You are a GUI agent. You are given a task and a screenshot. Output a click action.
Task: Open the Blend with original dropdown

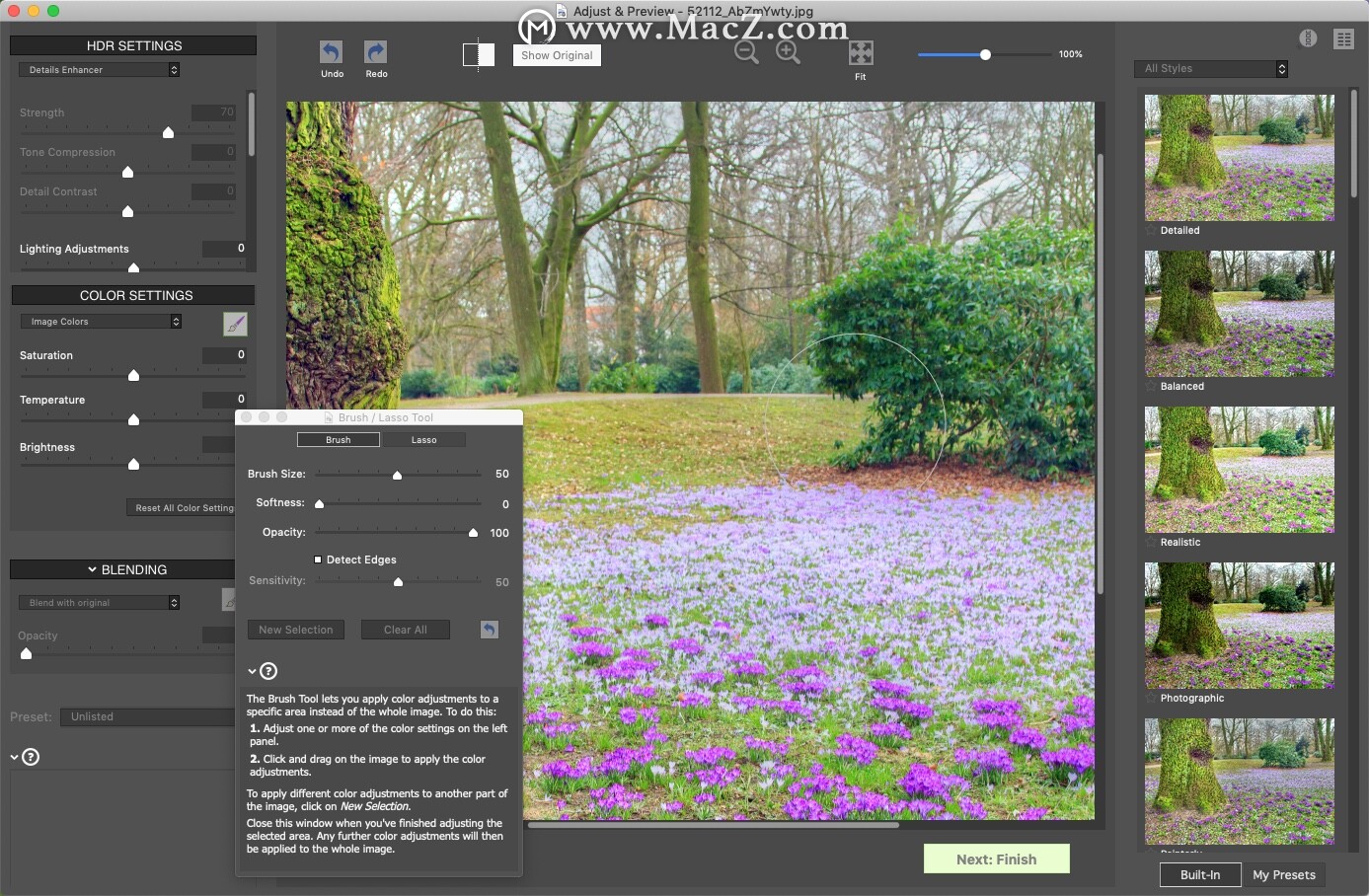99,603
